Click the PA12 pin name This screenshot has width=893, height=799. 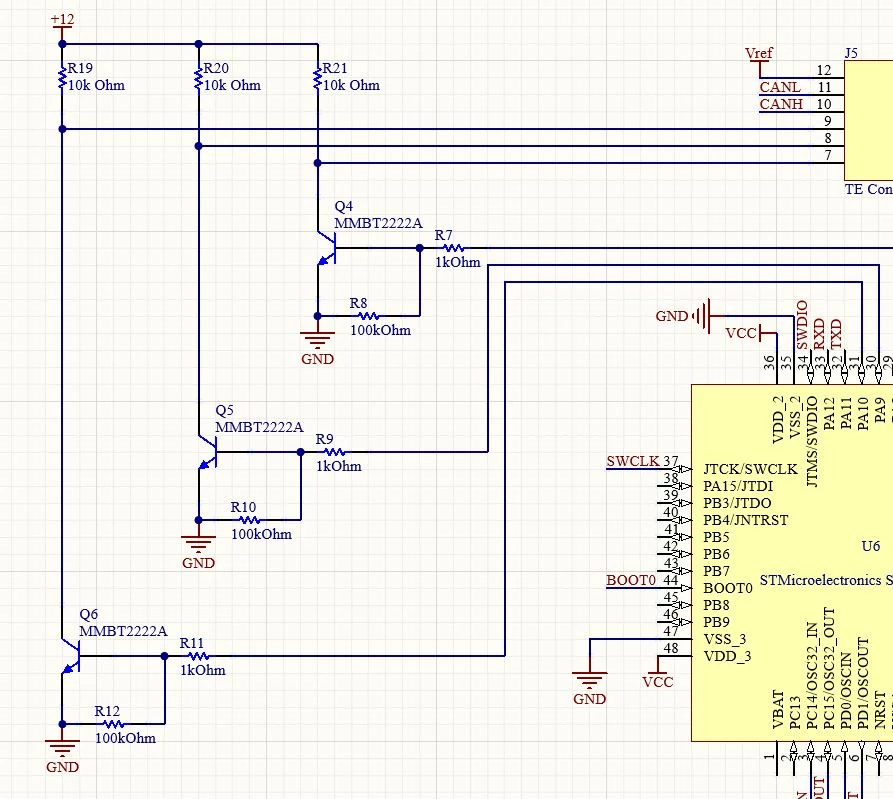pyautogui.click(x=829, y=413)
